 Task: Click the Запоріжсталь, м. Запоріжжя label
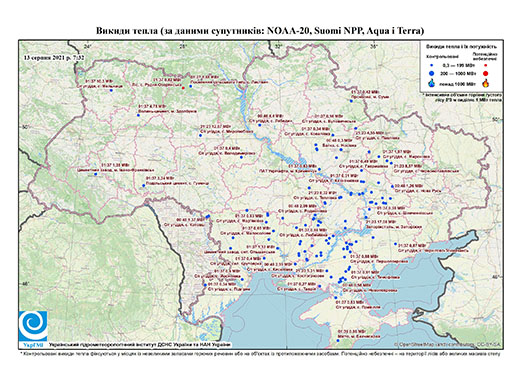pyautogui.click(x=393, y=226)
